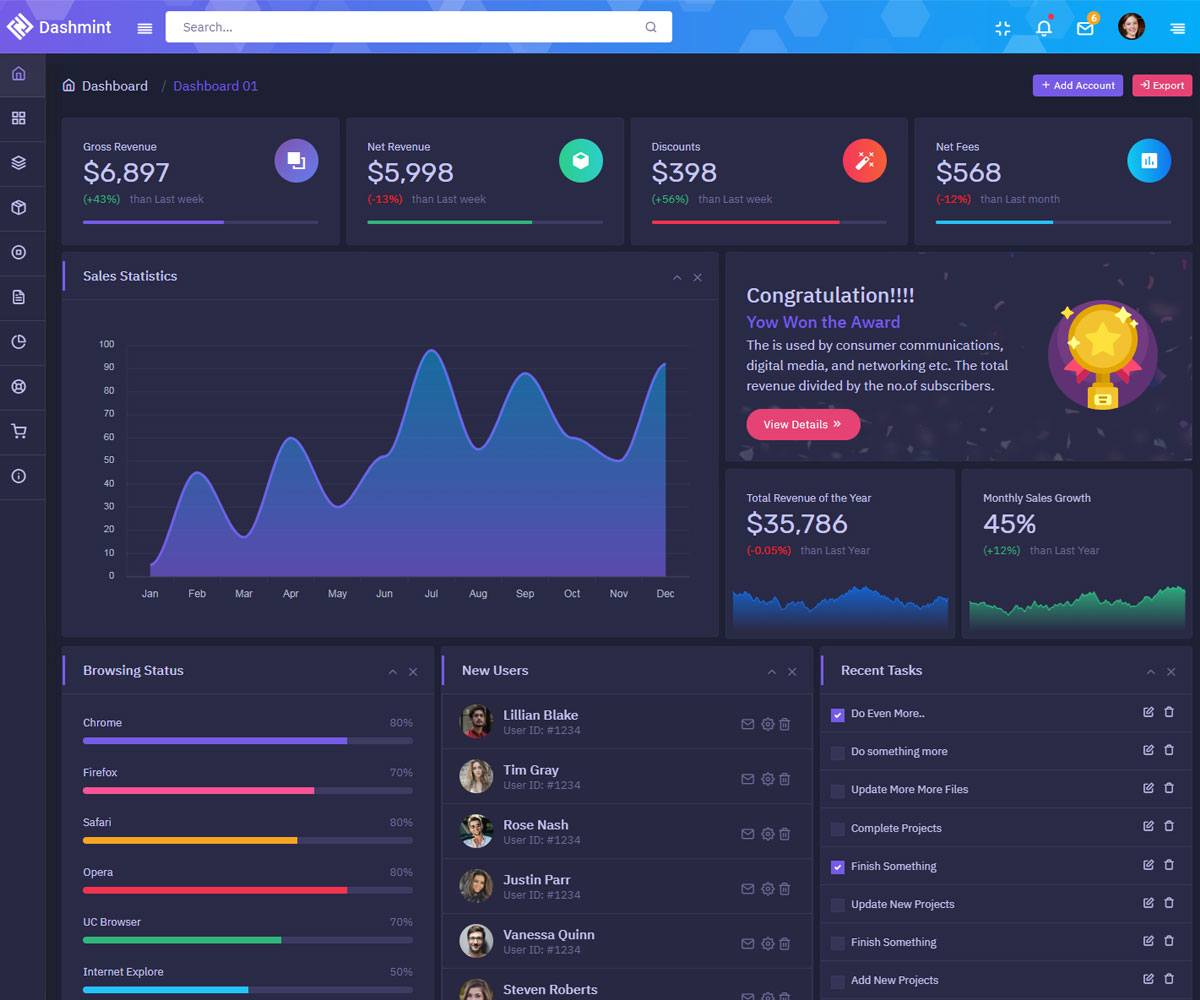Click the home icon in sidebar

click(x=18, y=74)
